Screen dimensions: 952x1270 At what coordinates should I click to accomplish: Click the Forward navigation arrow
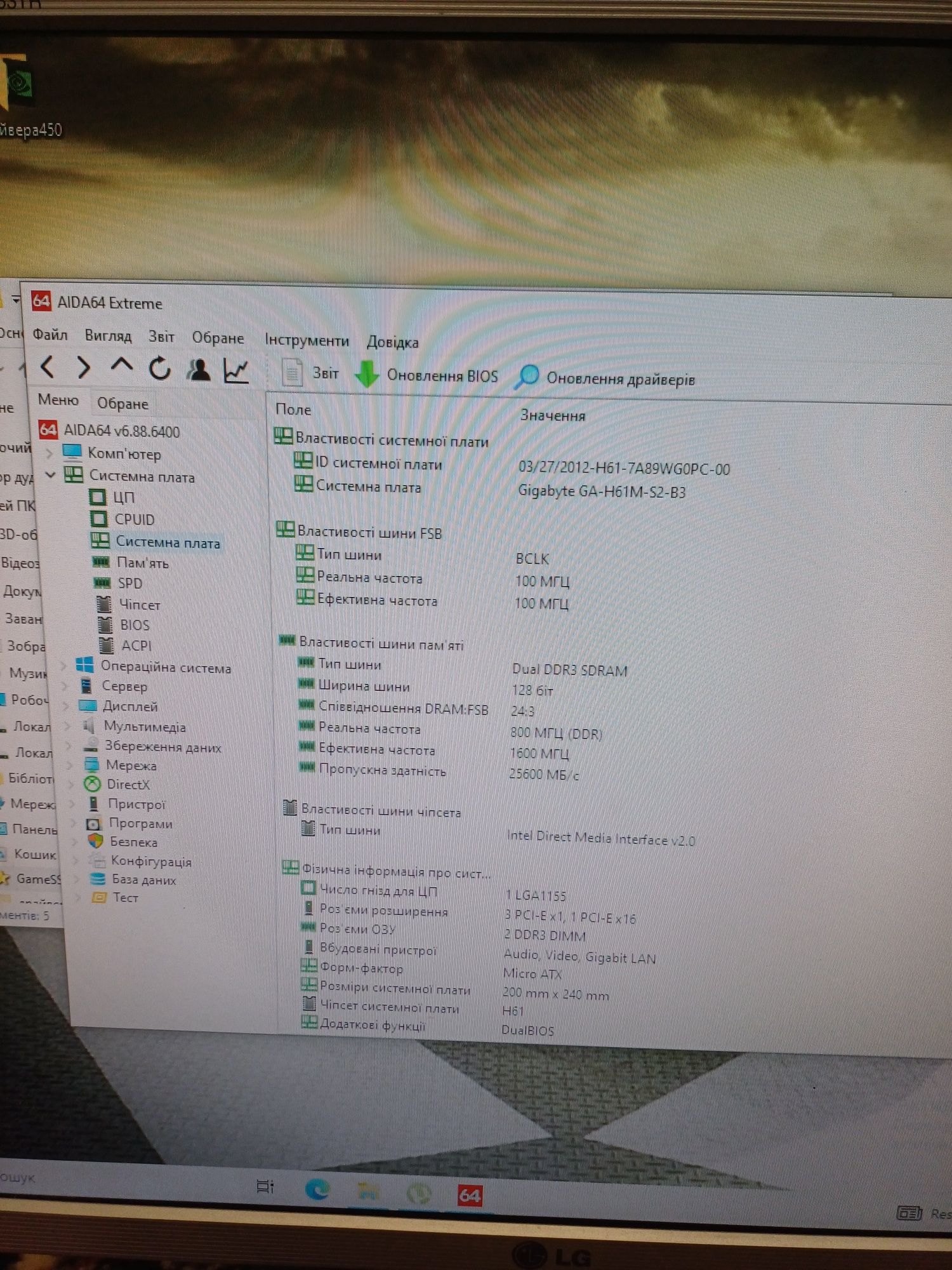pyautogui.click(x=83, y=367)
